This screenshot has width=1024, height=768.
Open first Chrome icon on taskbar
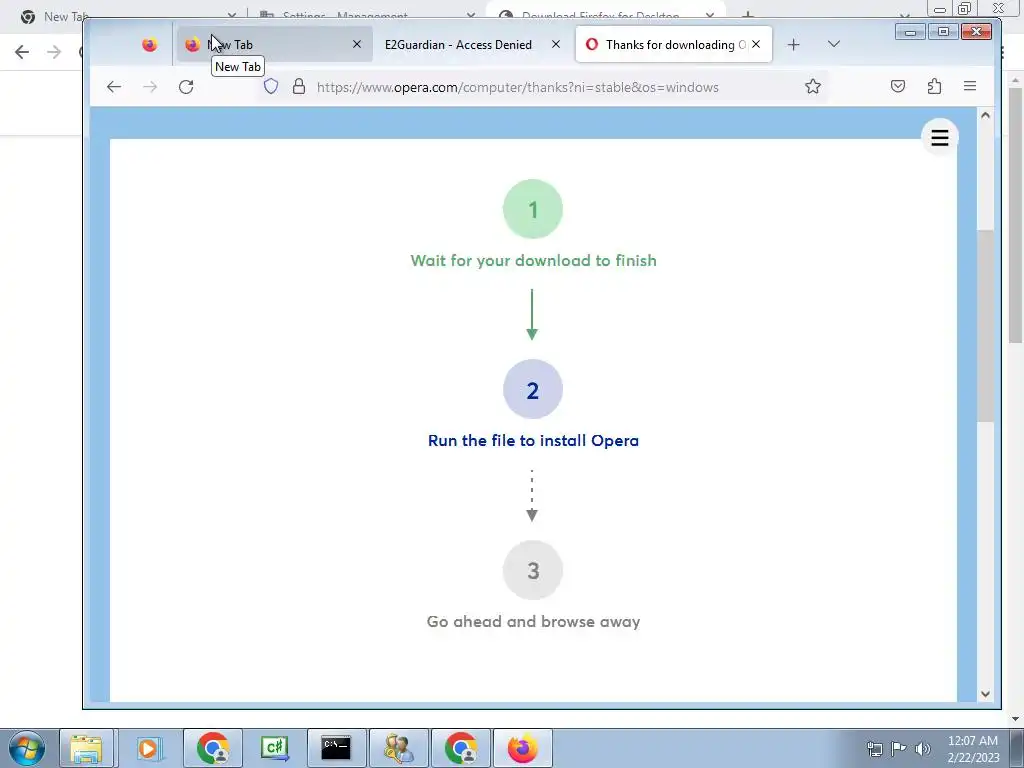click(x=213, y=748)
